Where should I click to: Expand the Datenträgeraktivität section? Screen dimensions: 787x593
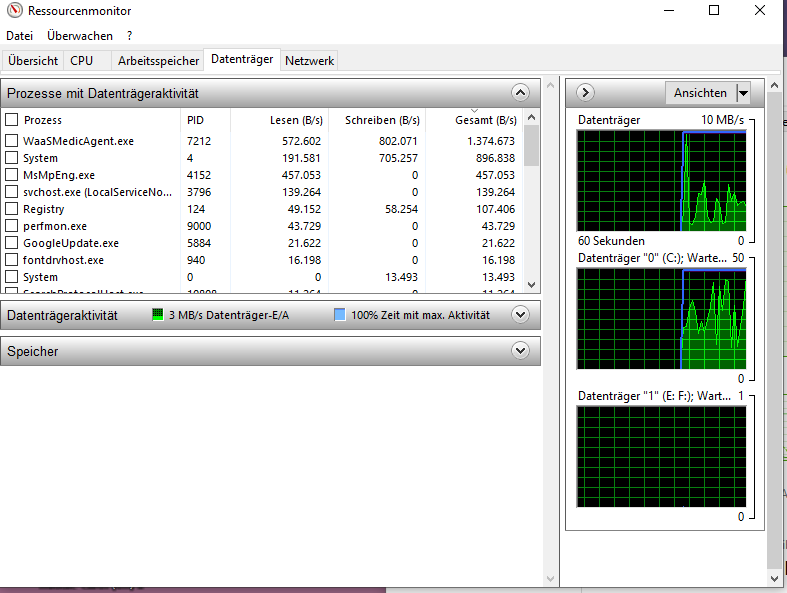[x=519, y=315]
